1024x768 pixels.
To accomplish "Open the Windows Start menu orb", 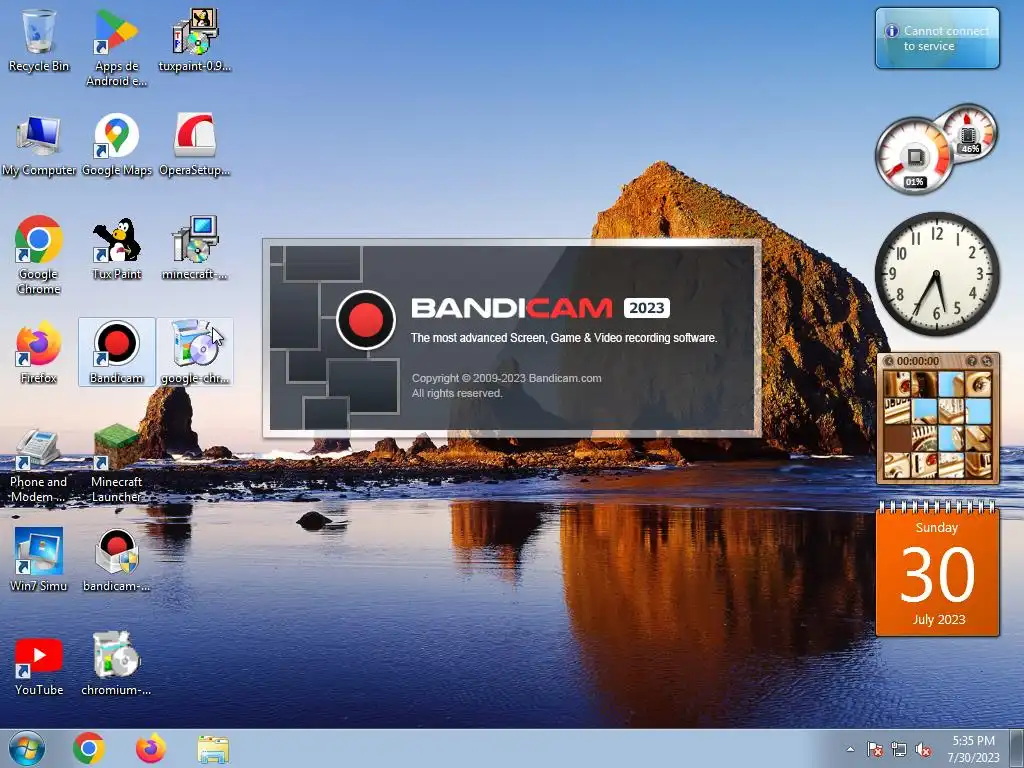I will 27,748.
